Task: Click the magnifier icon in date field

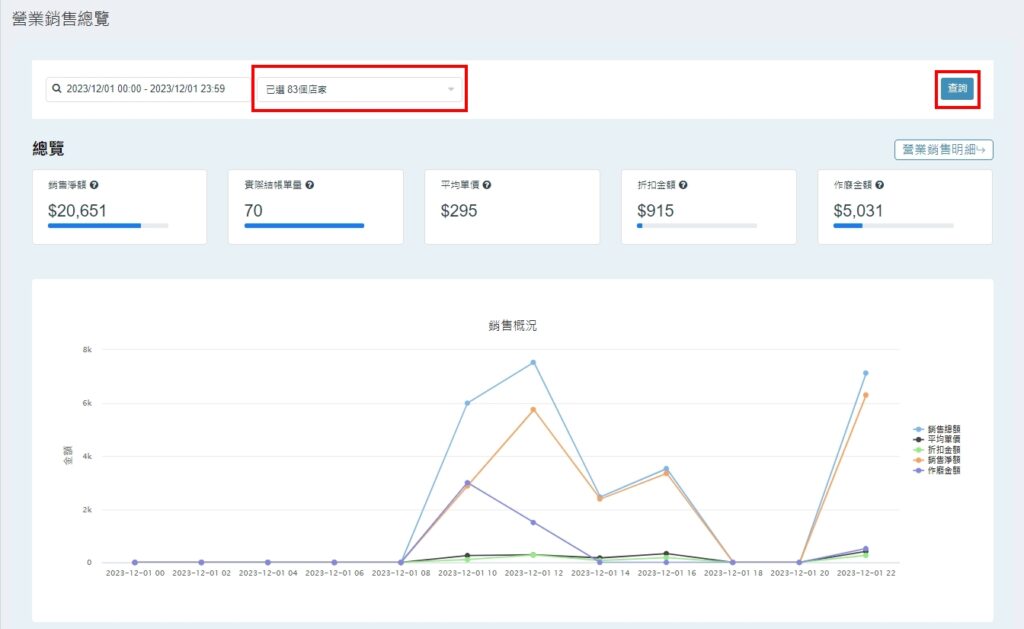Action: click(57, 89)
